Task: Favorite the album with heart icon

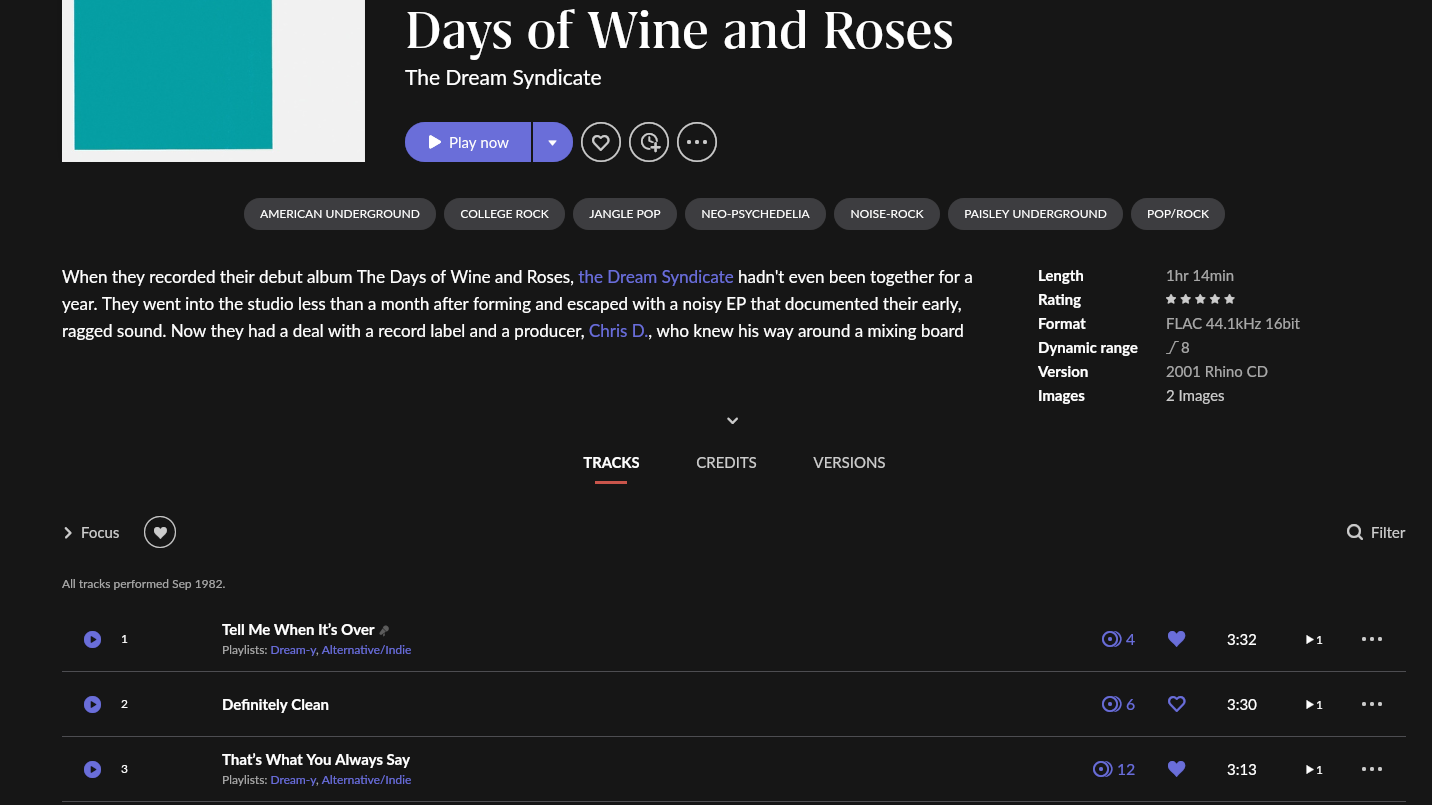Action: tap(601, 142)
